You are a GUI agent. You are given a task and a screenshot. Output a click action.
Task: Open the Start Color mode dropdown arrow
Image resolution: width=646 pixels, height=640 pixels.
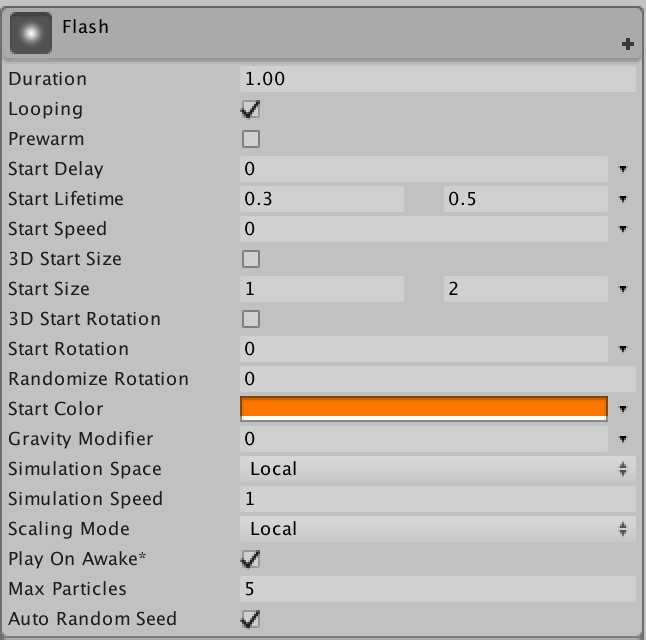coord(623,409)
